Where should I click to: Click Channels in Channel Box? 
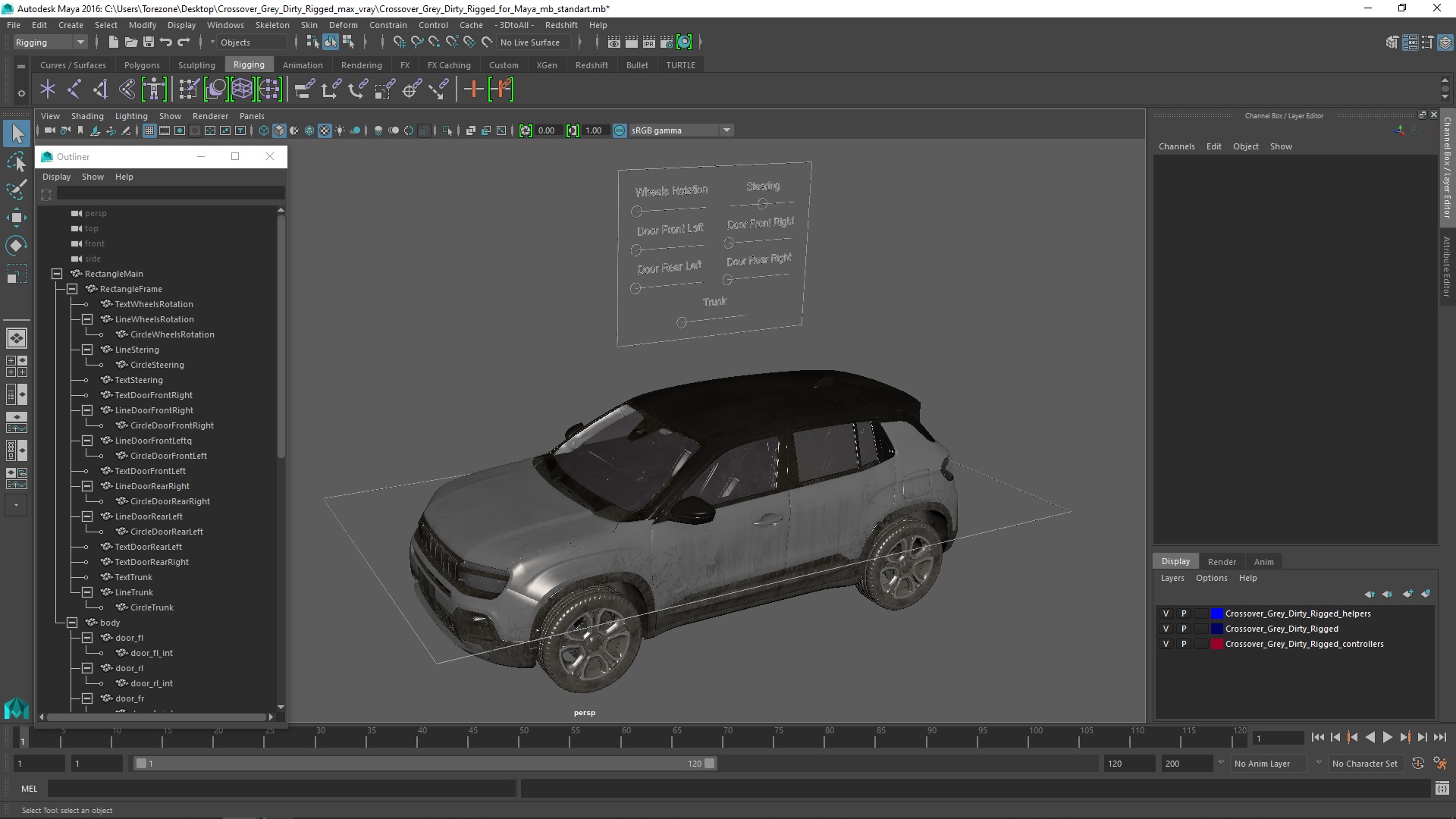click(1176, 146)
